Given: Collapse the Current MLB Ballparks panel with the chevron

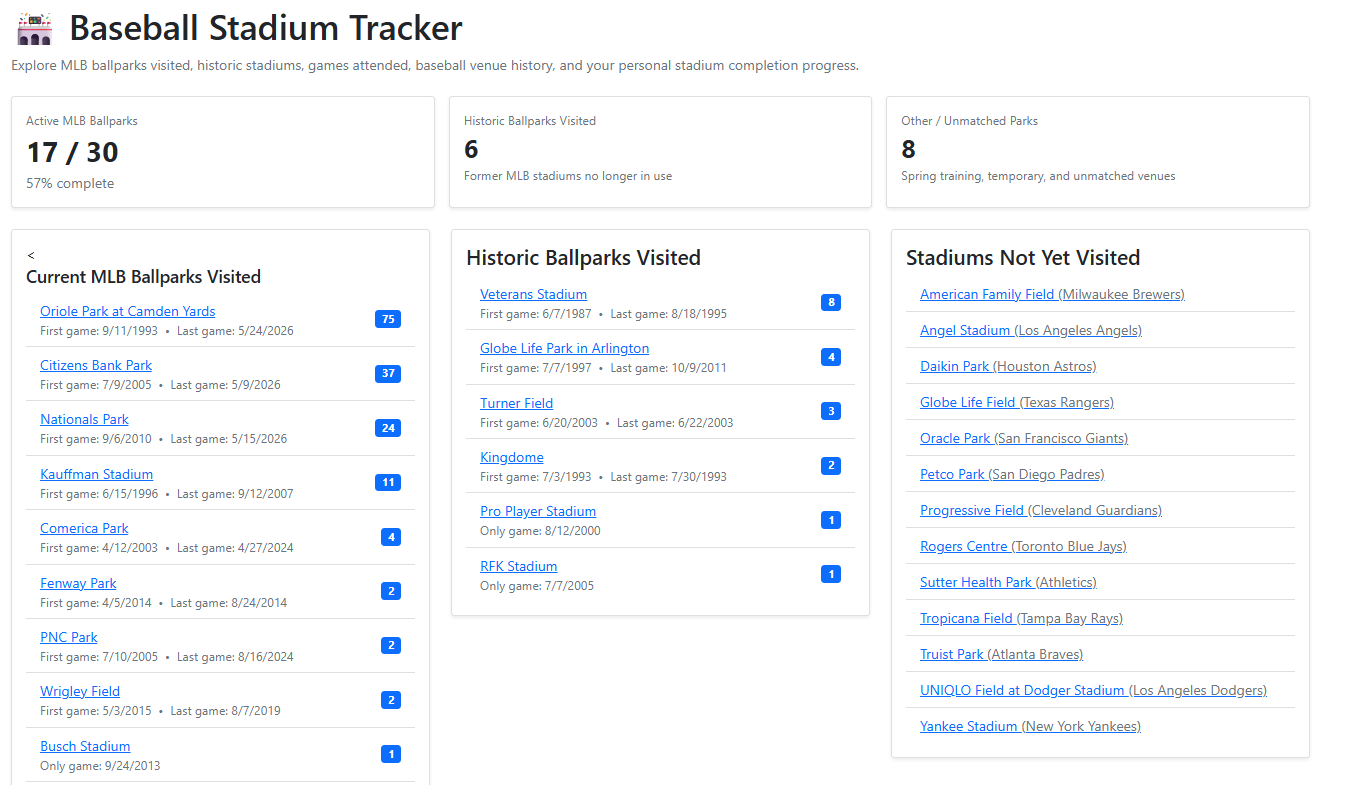Looking at the screenshot, I should pyautogui.click(x=31, y=256).
